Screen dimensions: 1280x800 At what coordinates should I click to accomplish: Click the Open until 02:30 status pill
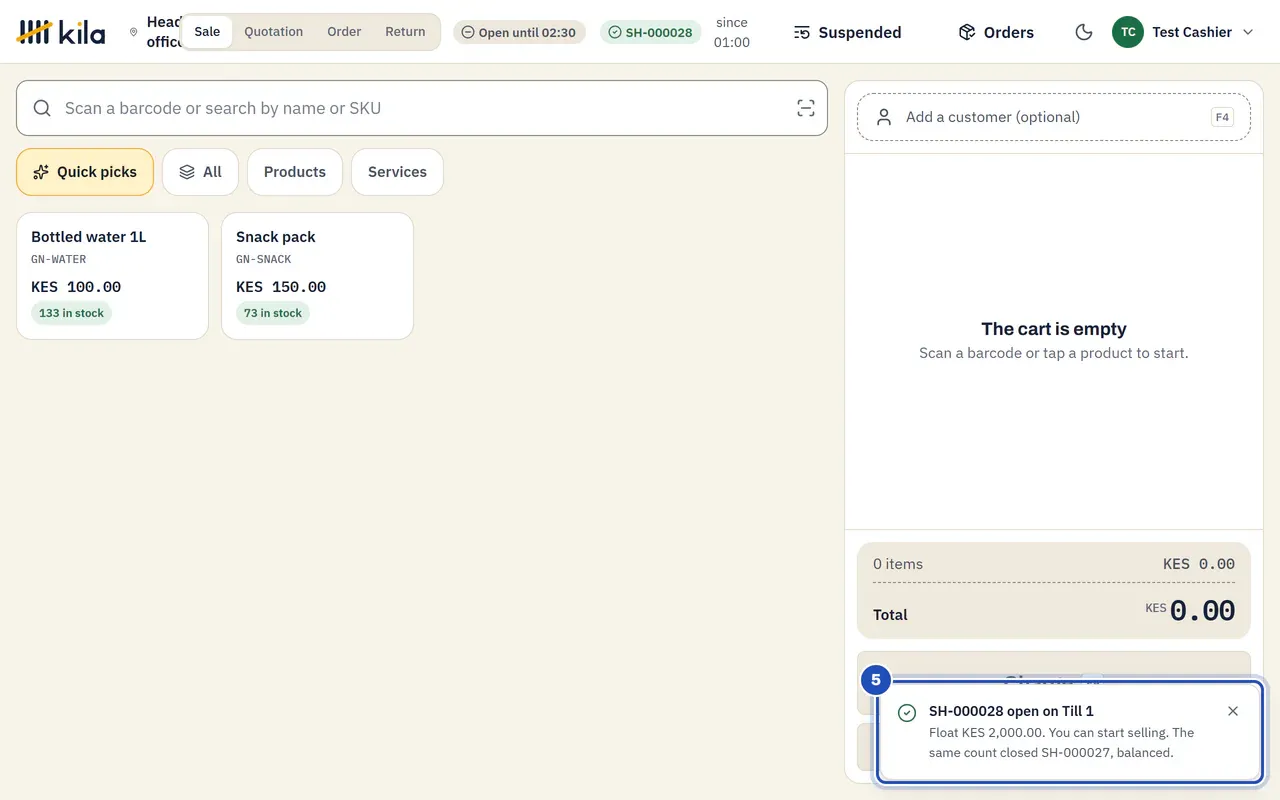[519, 32]
